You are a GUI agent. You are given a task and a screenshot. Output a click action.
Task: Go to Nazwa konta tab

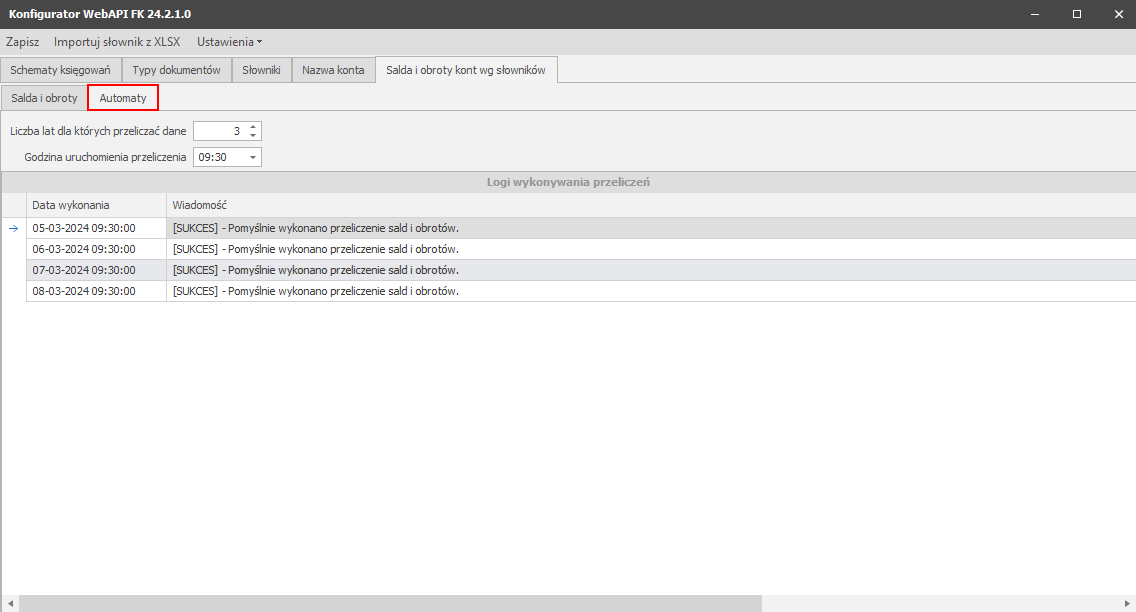(333, 70)
